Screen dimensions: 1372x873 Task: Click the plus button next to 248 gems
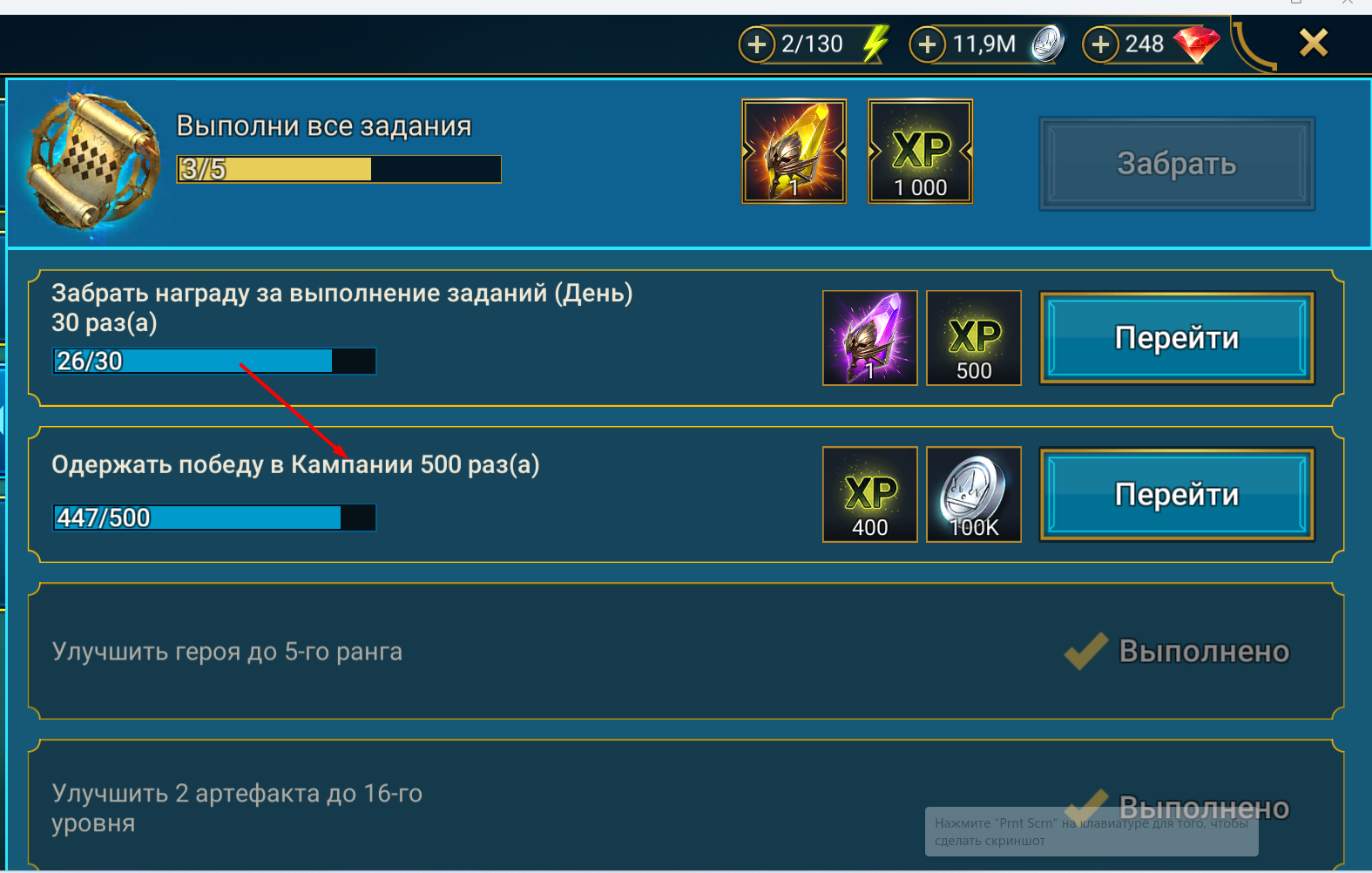[x=1101, y=44]
